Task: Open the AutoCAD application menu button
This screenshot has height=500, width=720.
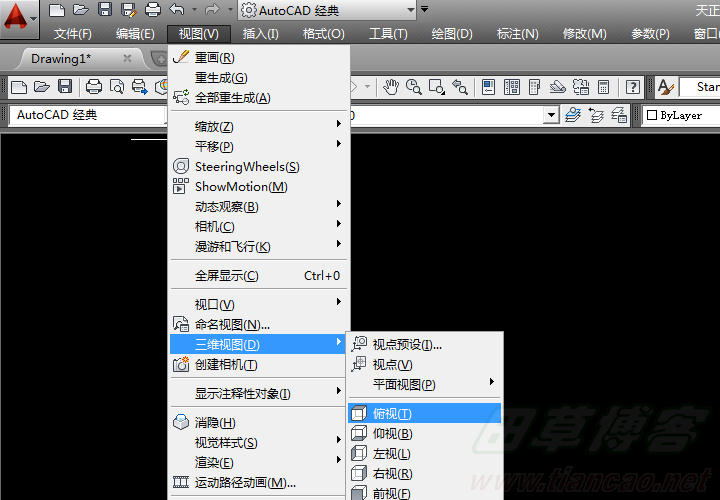Action: tap(19, 18)
